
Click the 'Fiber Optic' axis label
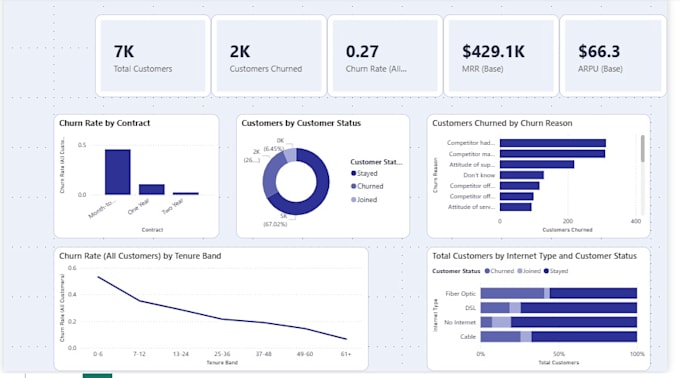click(x=461, y=293)
